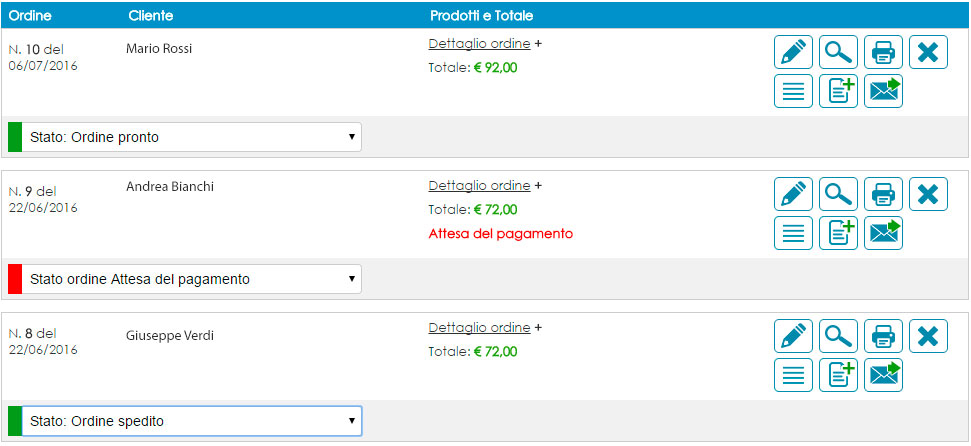Expand 'Dettaglio ordine' link for Andrea Bianchi
Viewport: 971px width, 446px height.
(479, 186)
